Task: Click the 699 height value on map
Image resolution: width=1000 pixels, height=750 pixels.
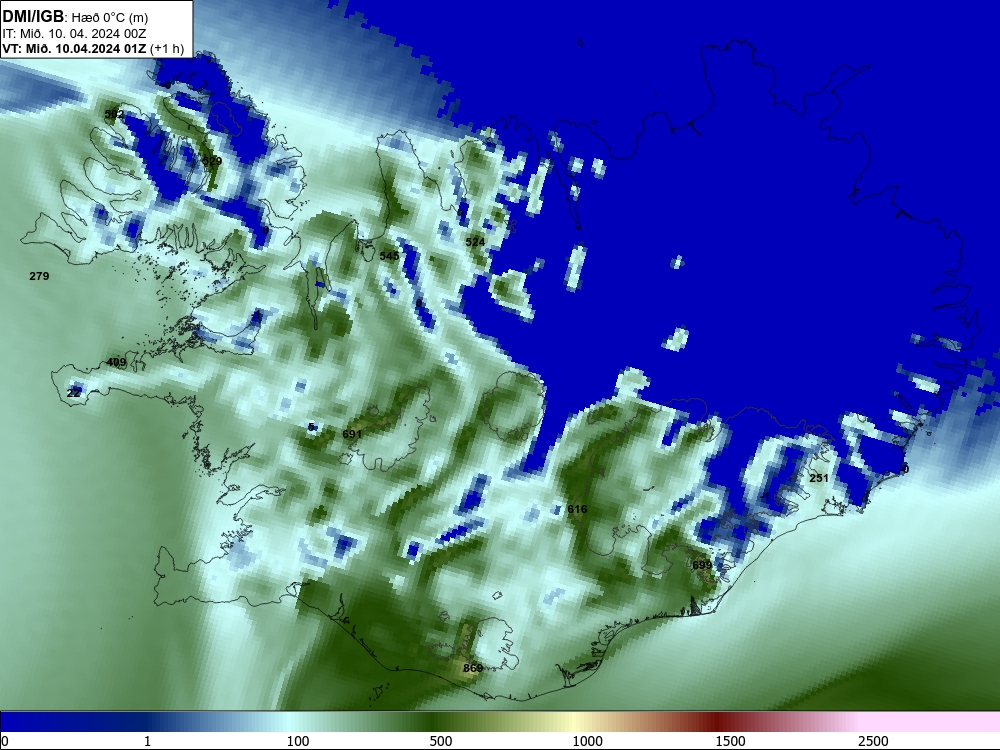Action: 702,565
